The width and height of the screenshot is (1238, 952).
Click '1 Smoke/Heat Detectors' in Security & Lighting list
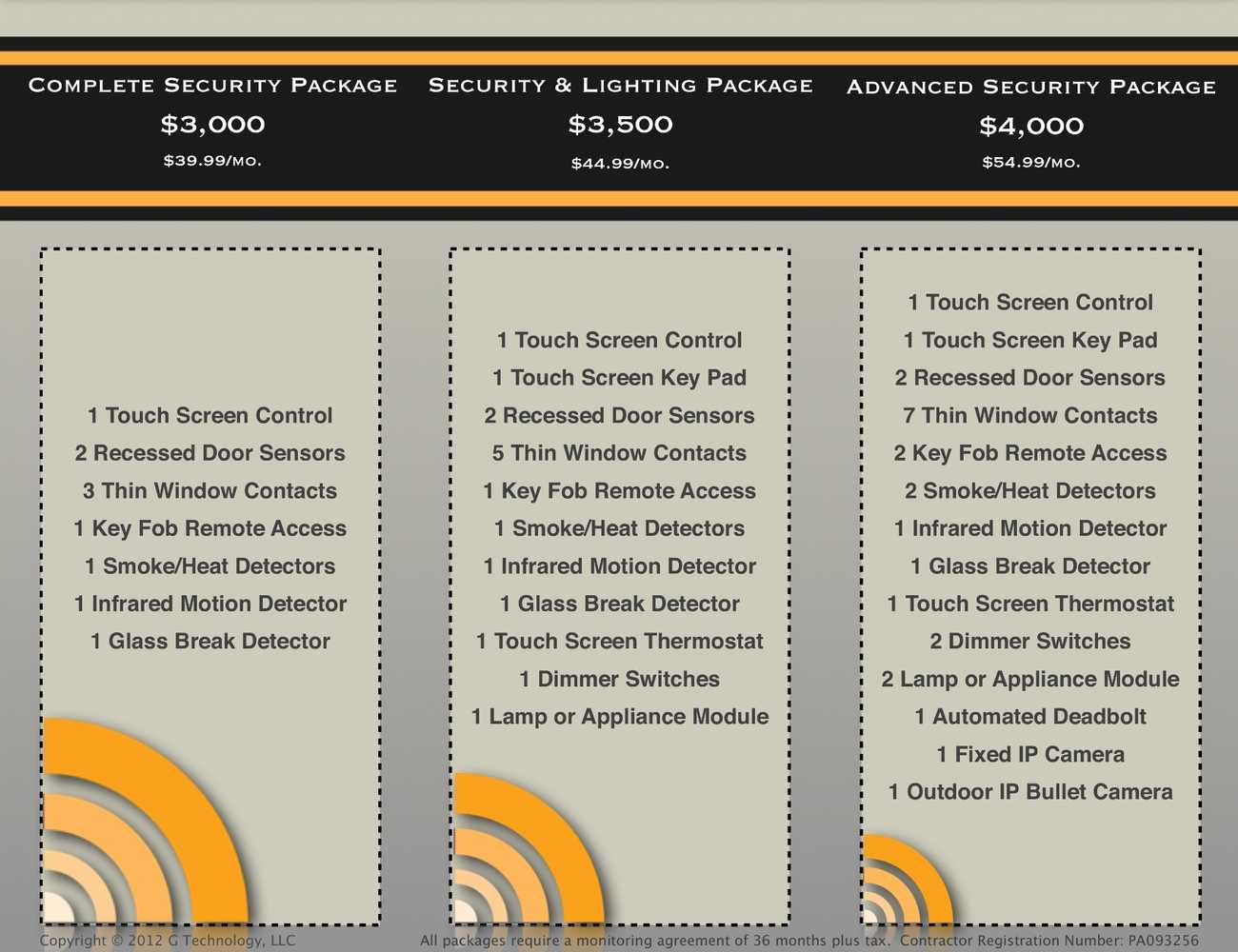coord(620,528)
